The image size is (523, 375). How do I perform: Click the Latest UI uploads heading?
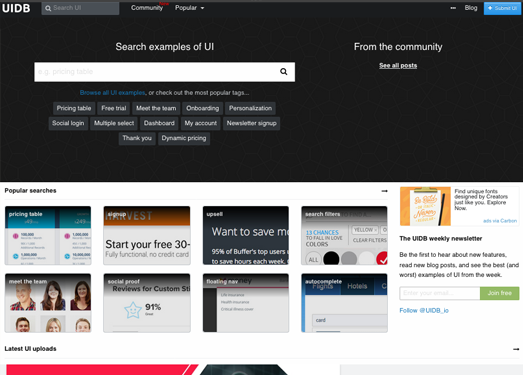[x=30, y=349]
